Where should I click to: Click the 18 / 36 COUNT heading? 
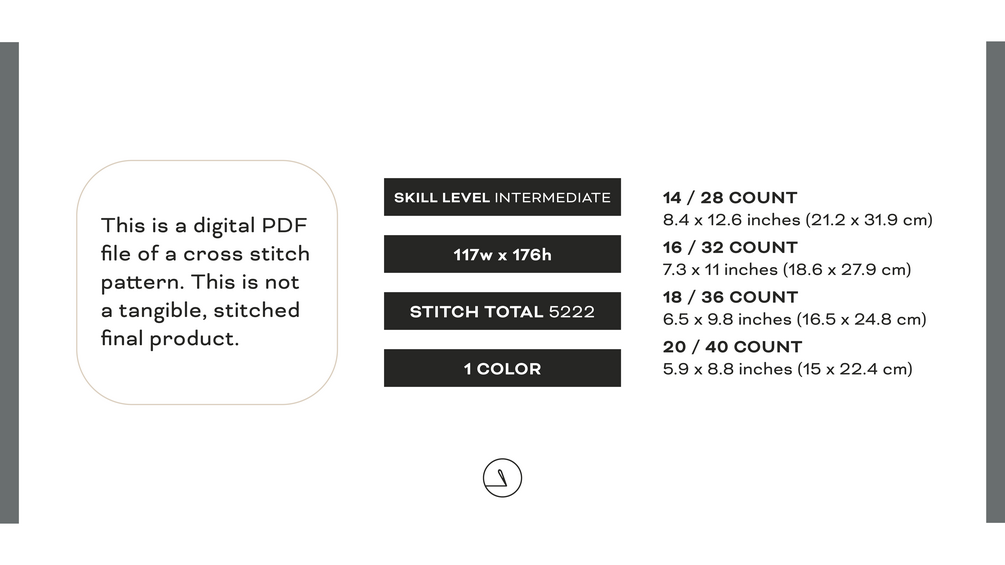pos(730,297)
